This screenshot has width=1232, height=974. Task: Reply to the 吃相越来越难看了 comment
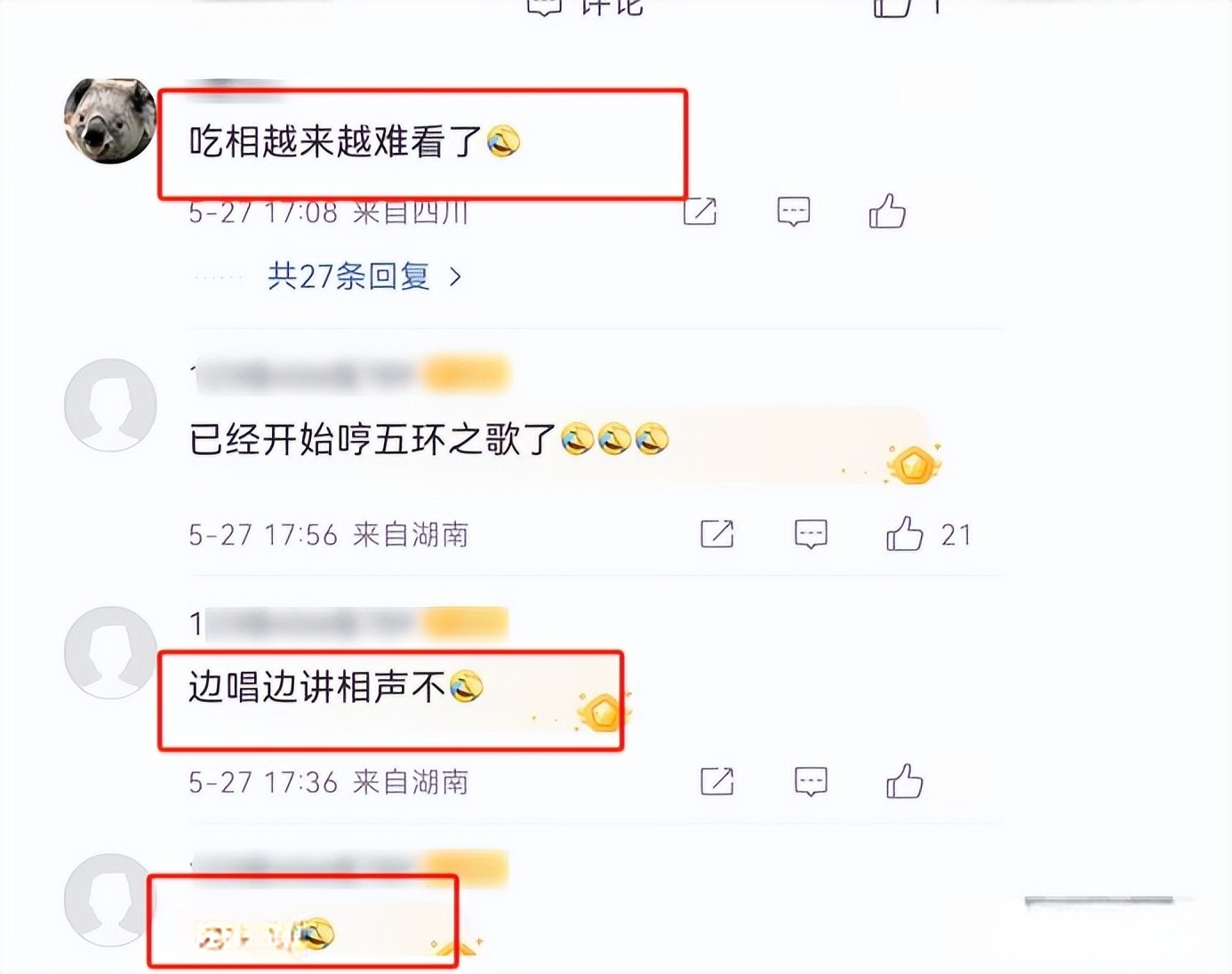(x=793, y=212)
